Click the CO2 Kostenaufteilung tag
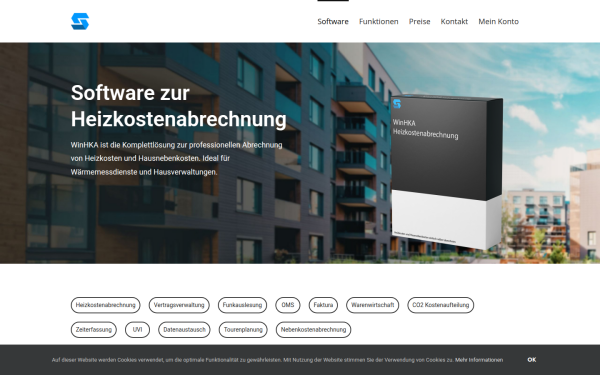Viewport: 600px width, 375px height. 441,305
